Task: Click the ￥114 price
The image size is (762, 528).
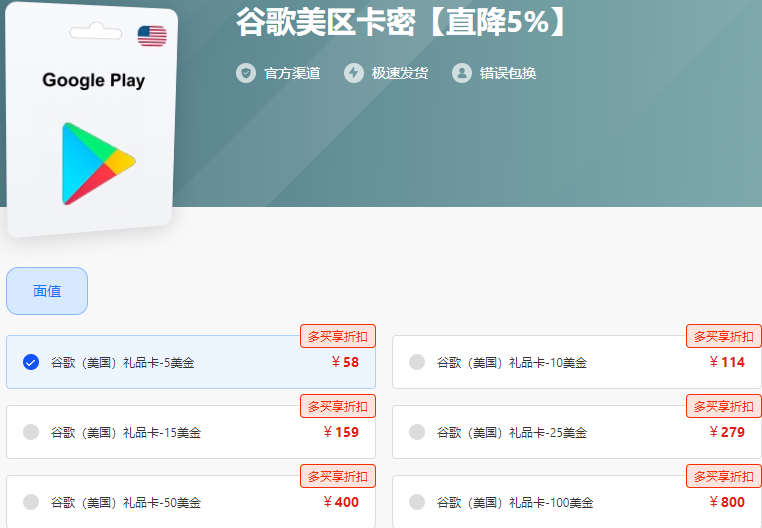Action: point(727,362)
